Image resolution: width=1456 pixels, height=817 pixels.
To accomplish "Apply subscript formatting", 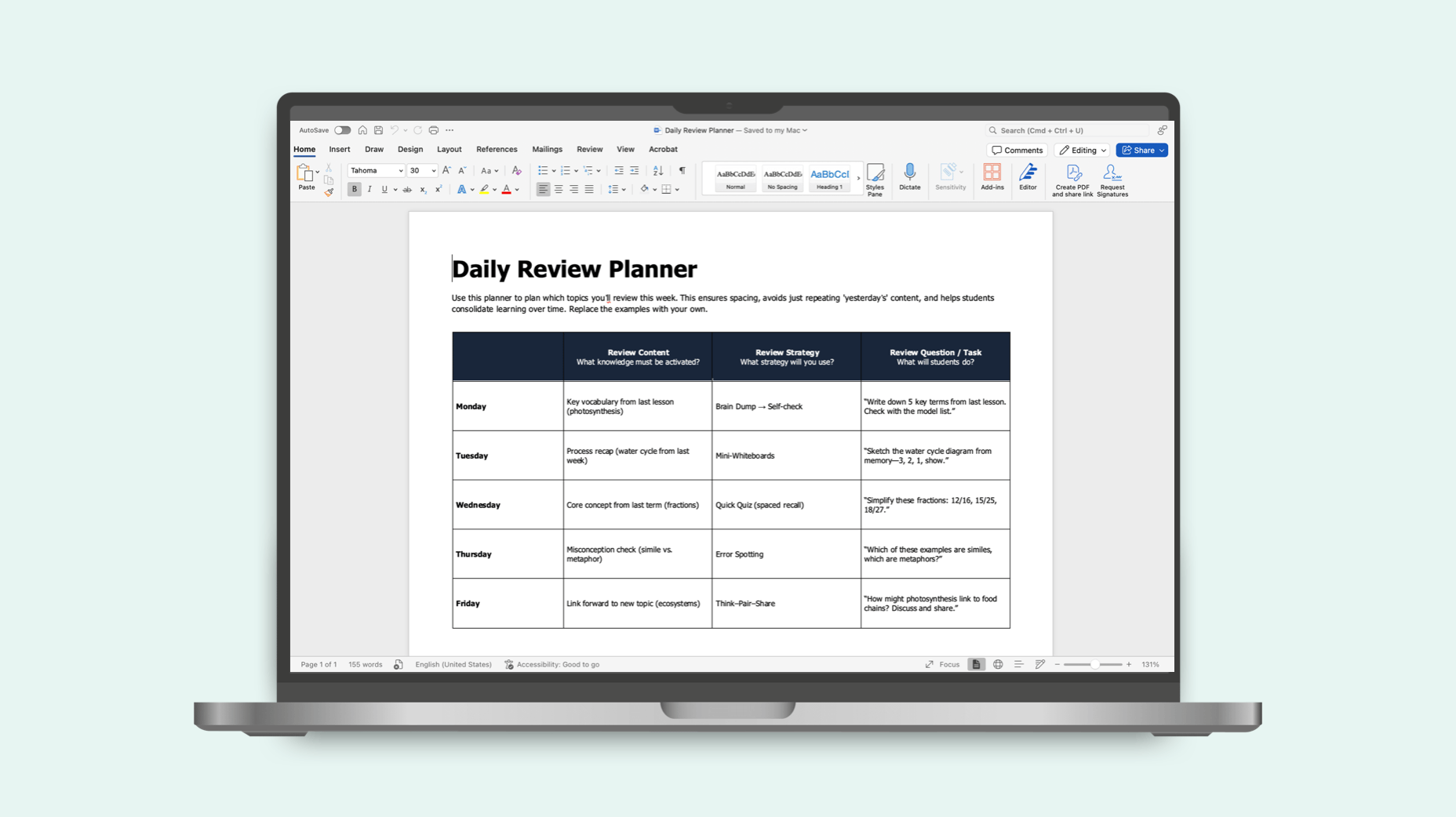I will (423, 190).
